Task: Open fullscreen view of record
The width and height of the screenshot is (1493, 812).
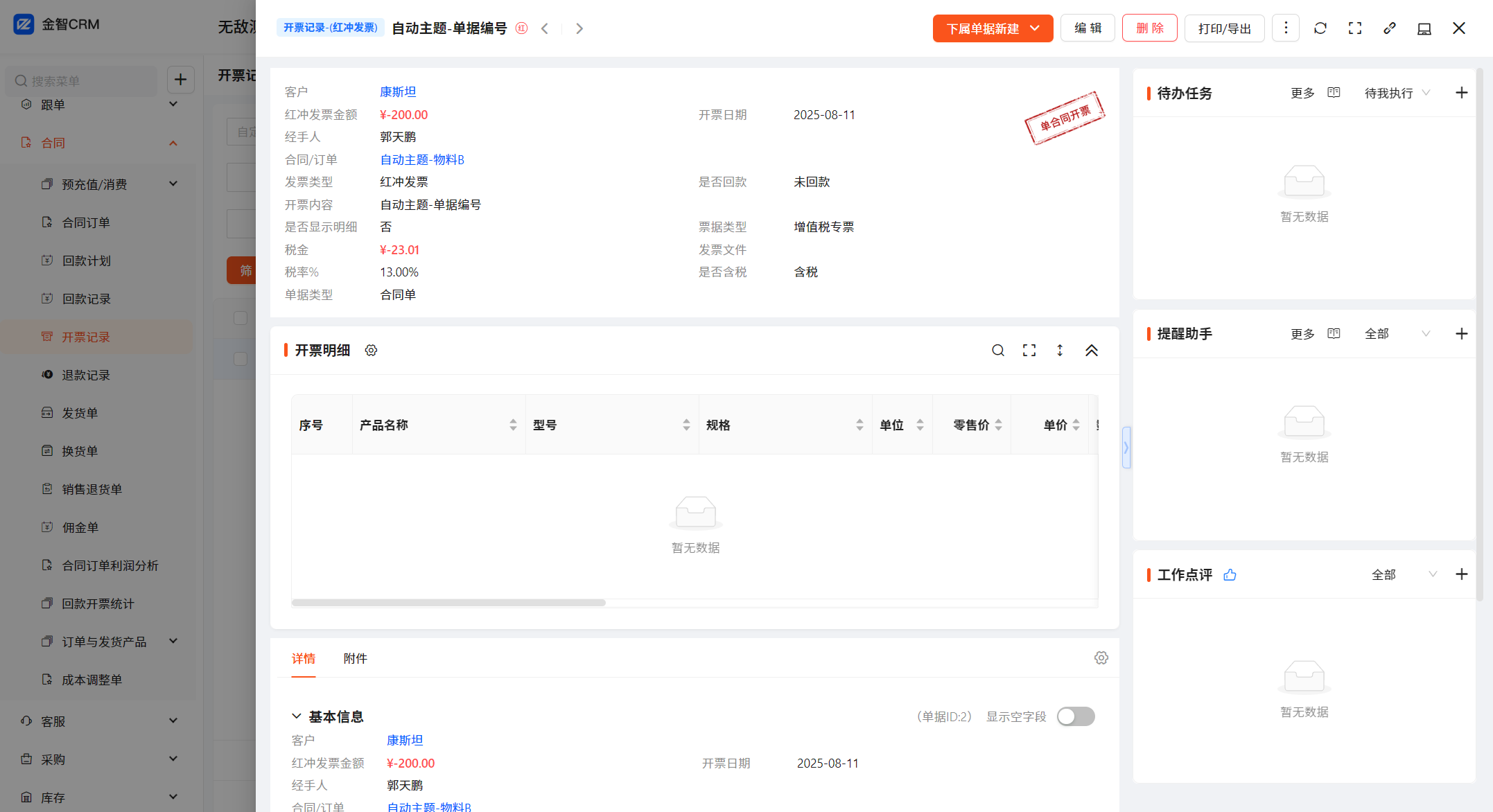Action: click(x=1354, y=28)
